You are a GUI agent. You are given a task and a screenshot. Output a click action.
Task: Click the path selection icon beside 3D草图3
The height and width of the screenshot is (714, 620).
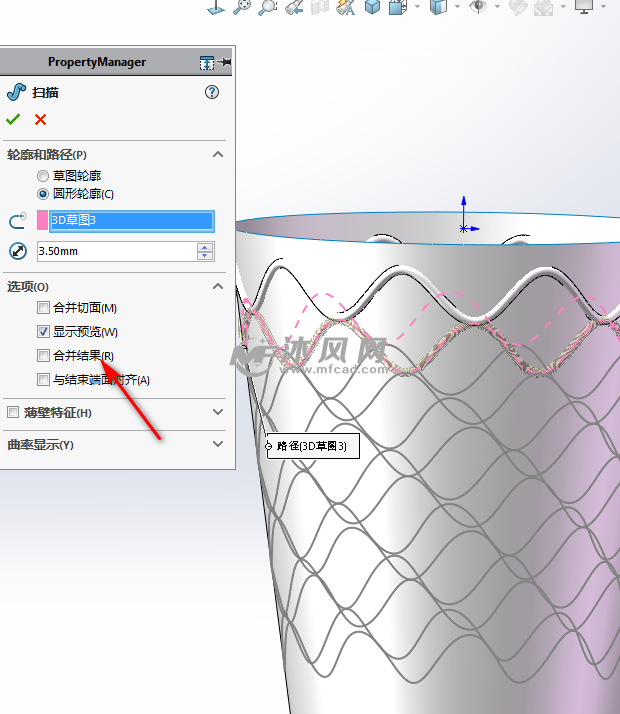(18, 221)
